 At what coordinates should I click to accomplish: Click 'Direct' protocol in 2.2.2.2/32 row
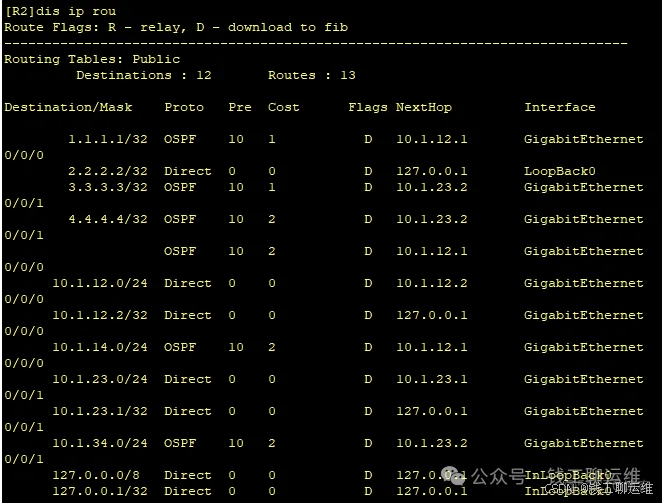[187, 171]
